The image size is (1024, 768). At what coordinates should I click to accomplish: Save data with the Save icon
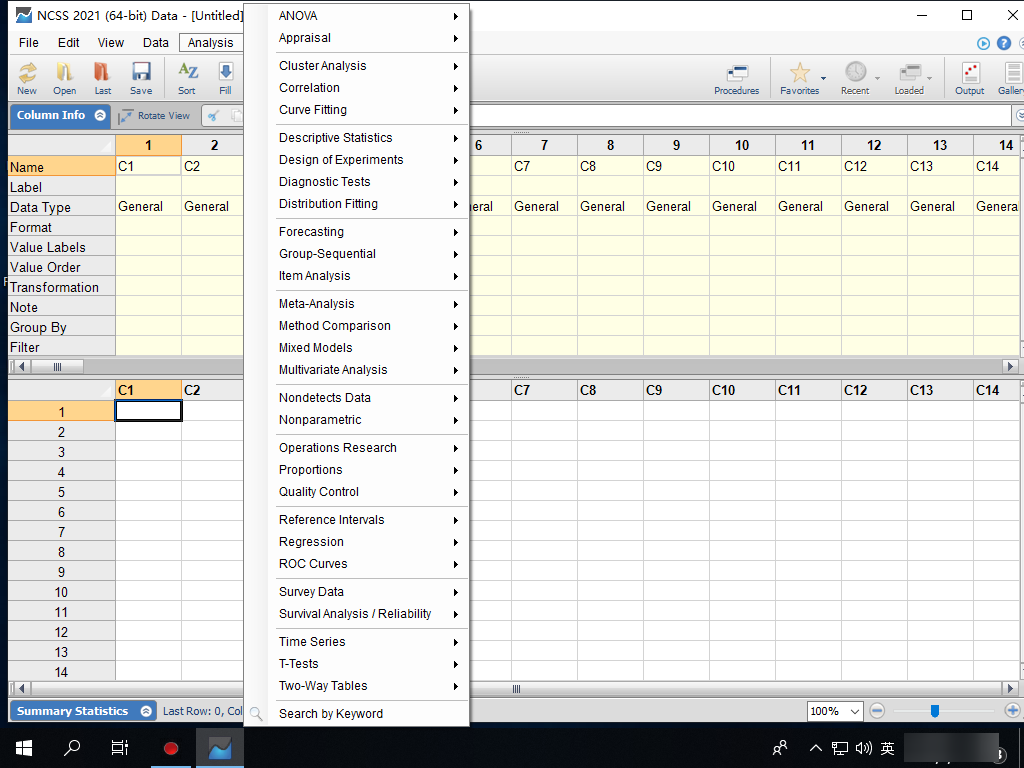[141, 78]
